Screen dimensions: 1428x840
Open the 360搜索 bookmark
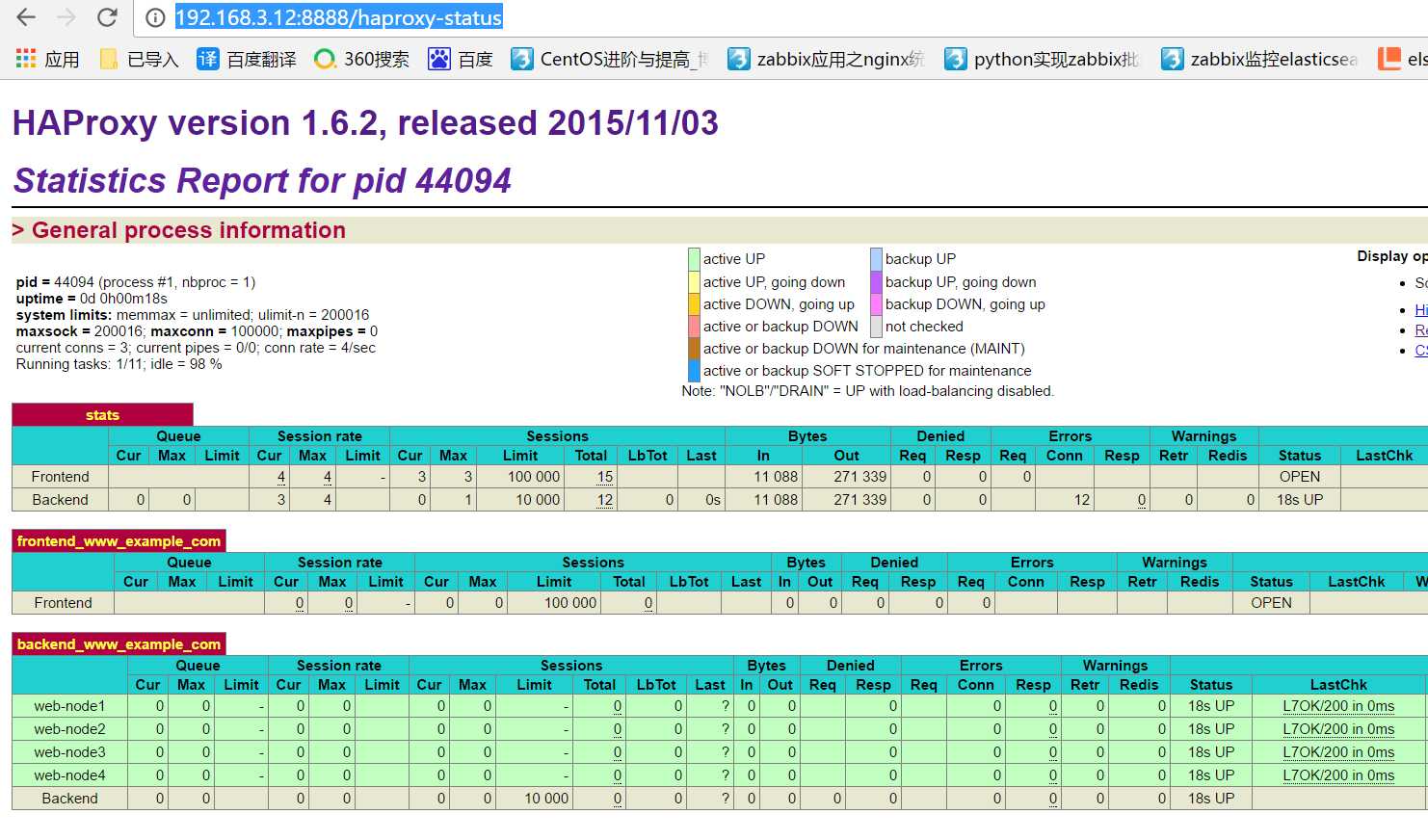click(x=361, y=59)
